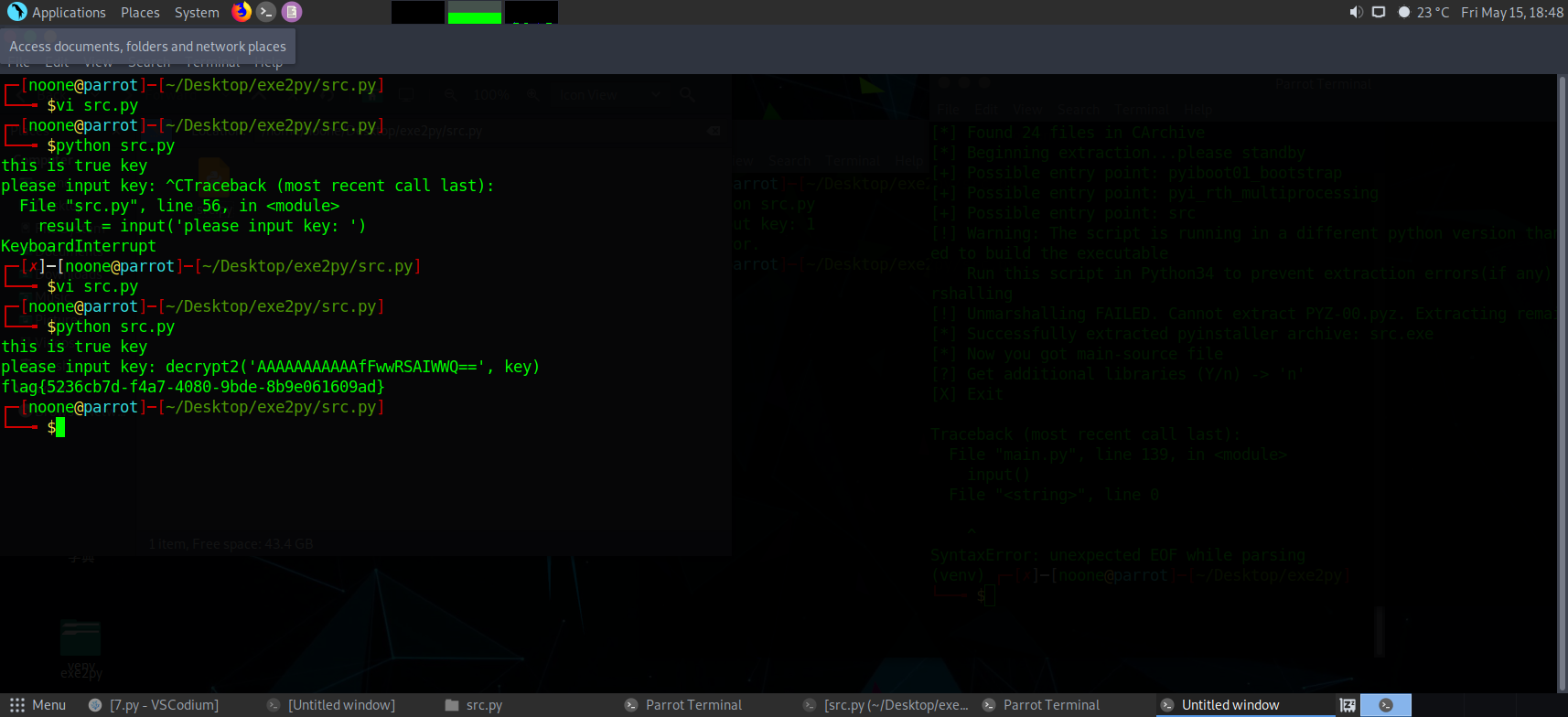Image resolution: width=1568 pixels, height=717 pixels.
Task: Click flag{5236cb7d-f4a7-4080-9bde-8b9e061609ad} output line
Action: 193,387
